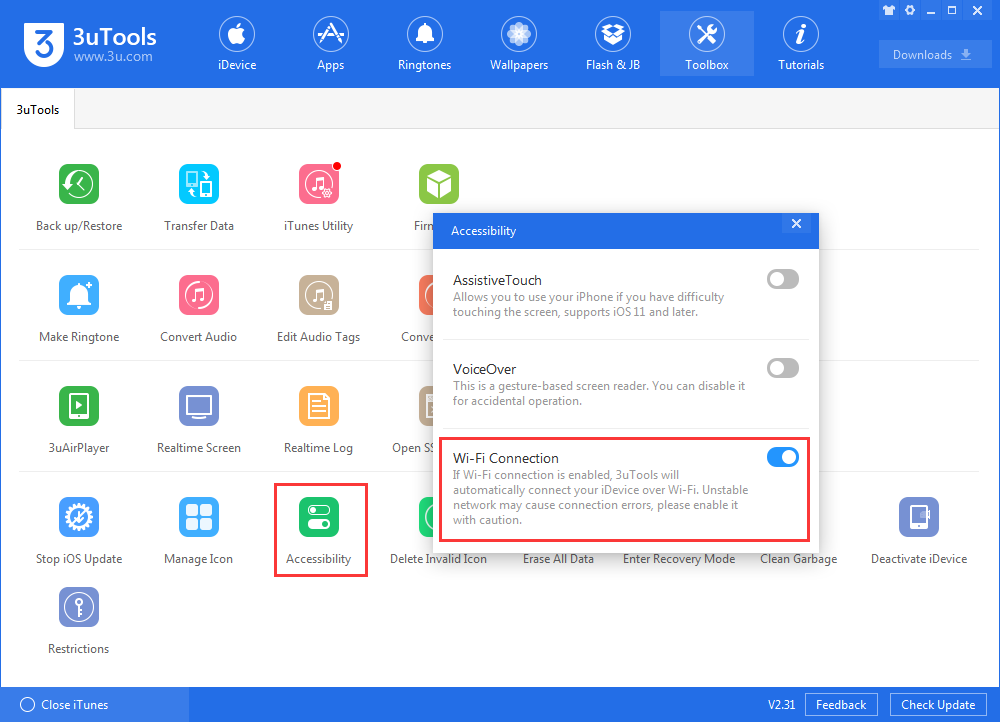The width and height of the screenshot is (1000, 722).
Task: Open the Downloads button
Action: point(934,55)
